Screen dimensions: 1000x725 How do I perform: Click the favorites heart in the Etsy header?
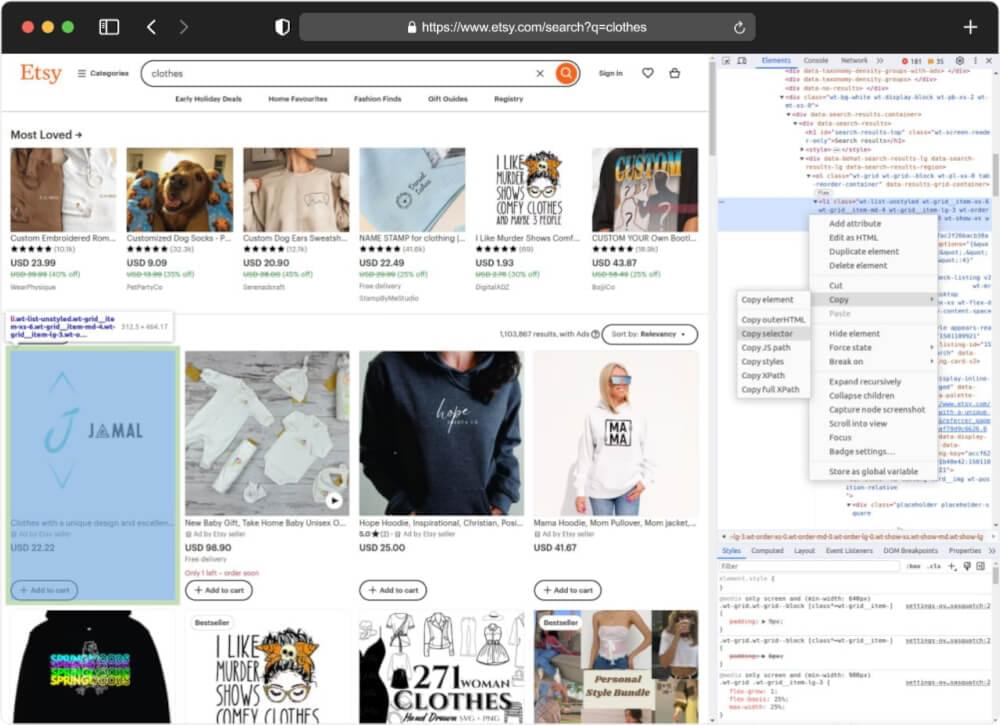pyautogui.click(x=647, y=73)
